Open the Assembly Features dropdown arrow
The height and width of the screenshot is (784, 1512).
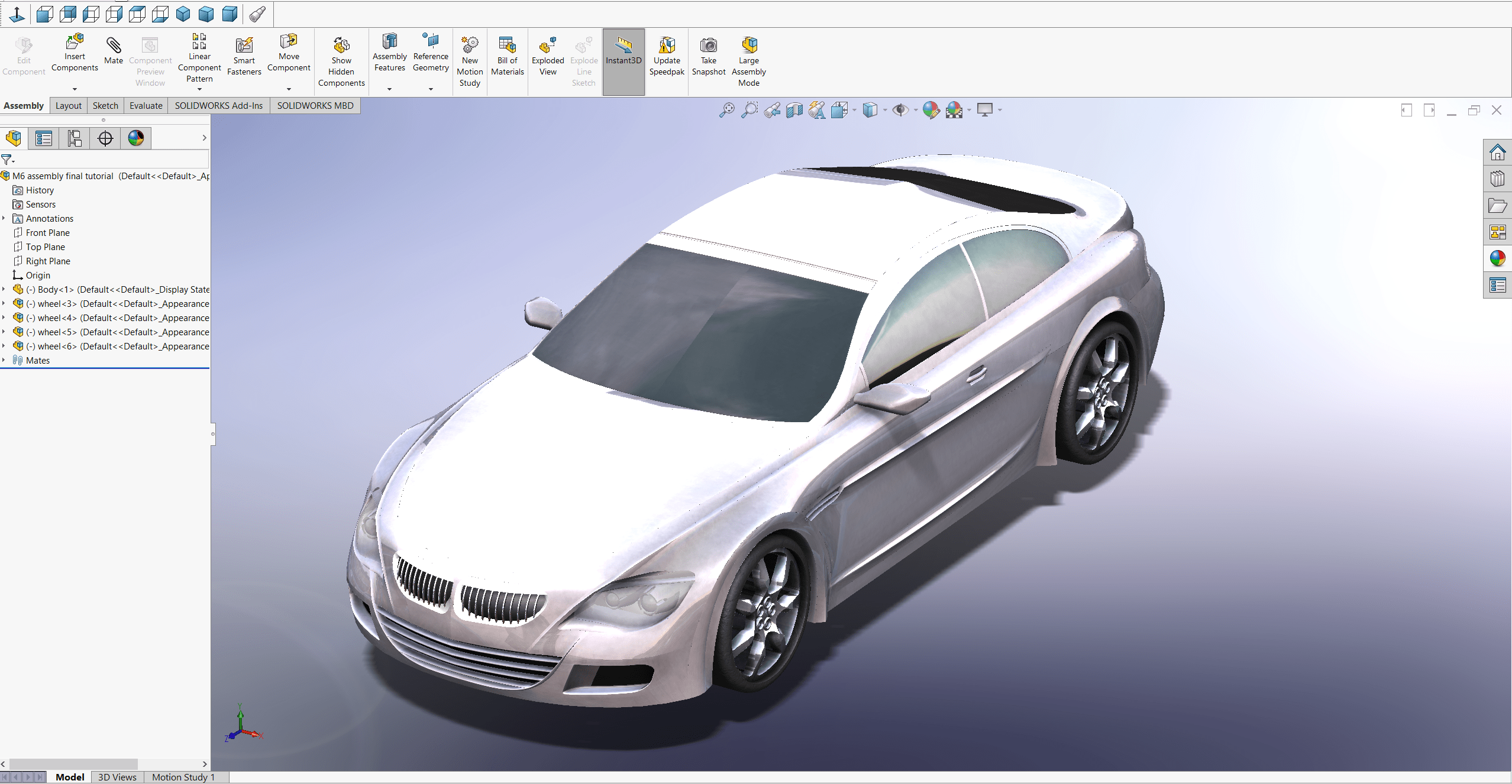click(389, 89)
